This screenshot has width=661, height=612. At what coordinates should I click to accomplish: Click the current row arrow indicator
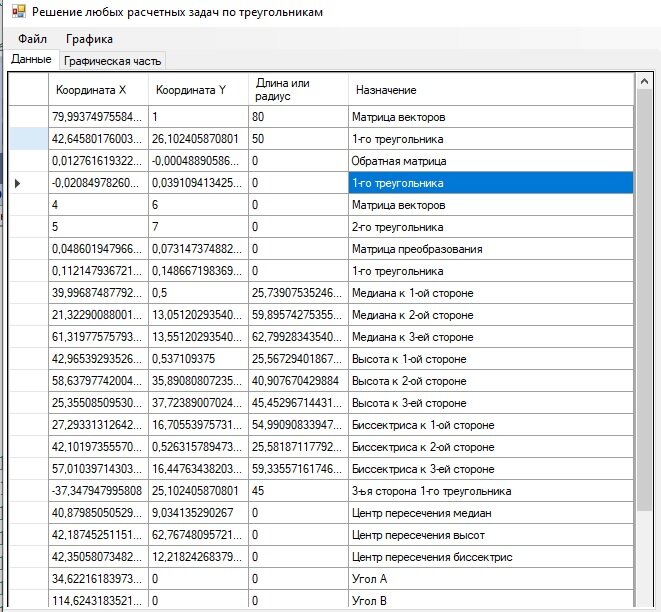click(x=17, y=183)
